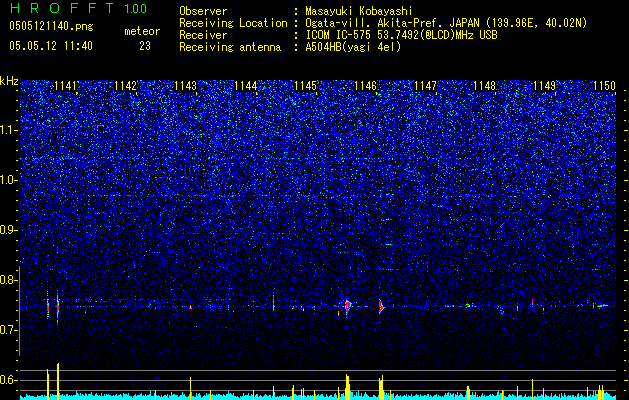This screenshot has height=400, width=629.
Task: Click the 1148 time marker
Action: [x=485, y=86]
